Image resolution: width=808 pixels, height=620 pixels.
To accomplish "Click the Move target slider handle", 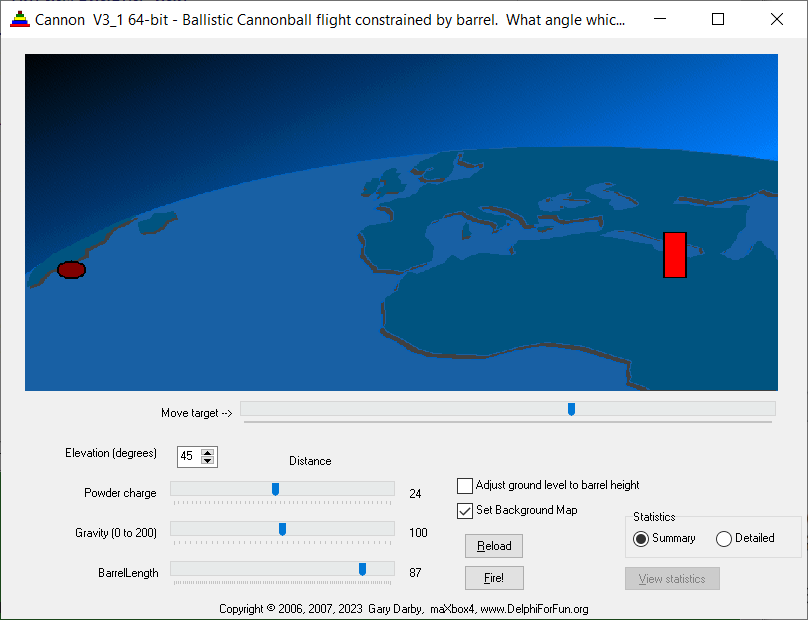I will (x=571, y=409).
